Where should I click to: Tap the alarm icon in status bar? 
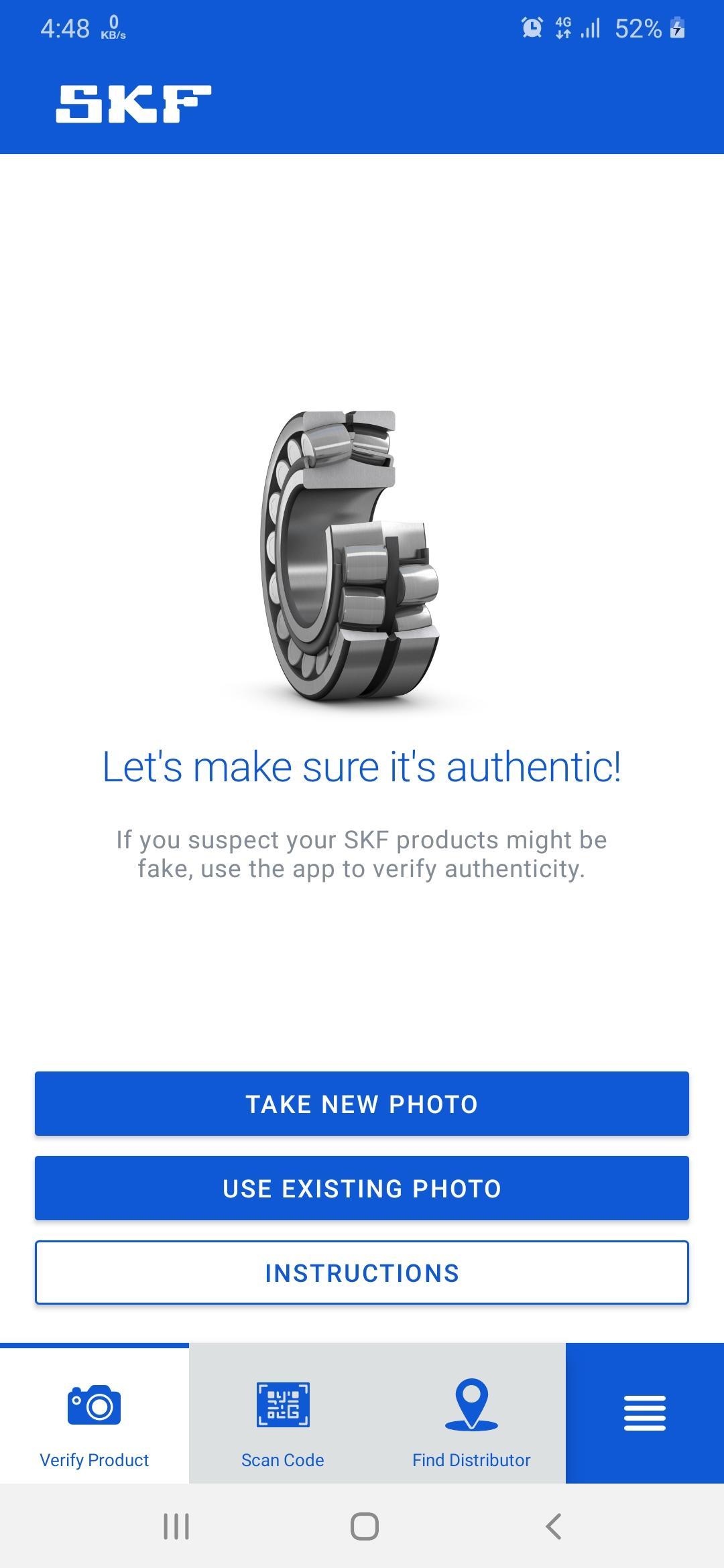[532, 28]
